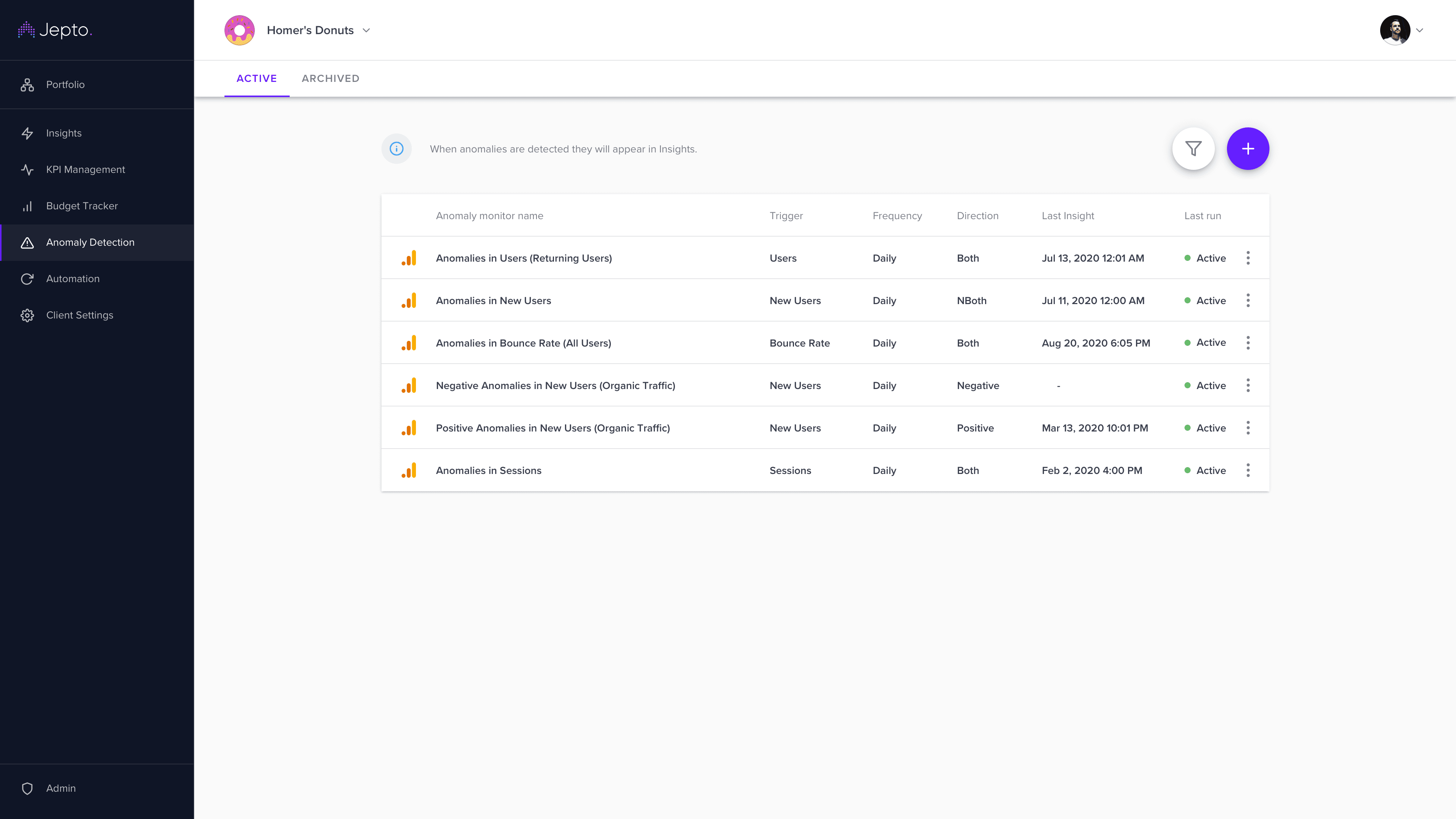Open options menu for Negative Anomalies in New Users

1248,386
